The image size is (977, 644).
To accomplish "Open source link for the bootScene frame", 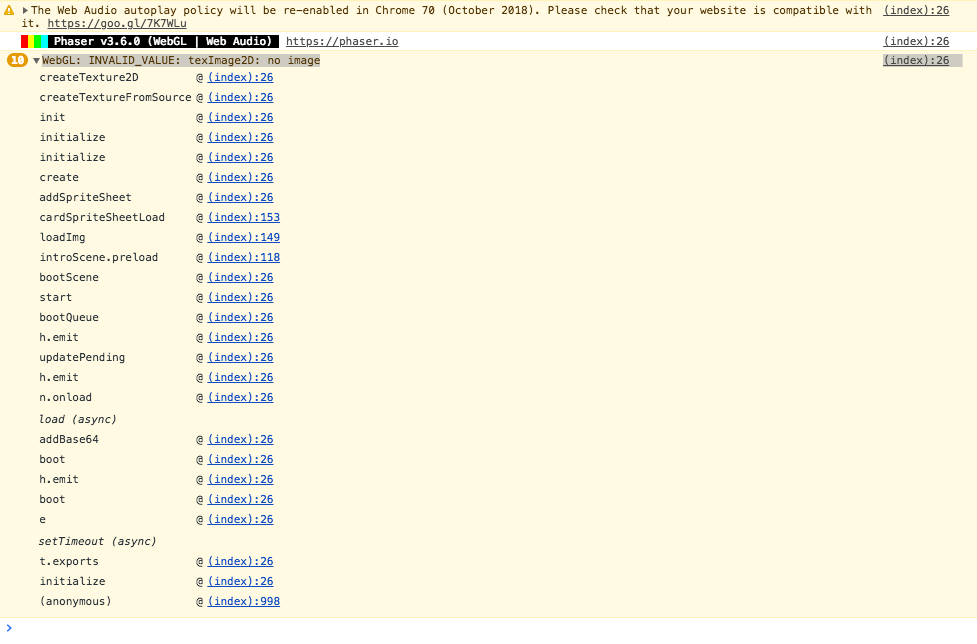I will click(240, 277).
